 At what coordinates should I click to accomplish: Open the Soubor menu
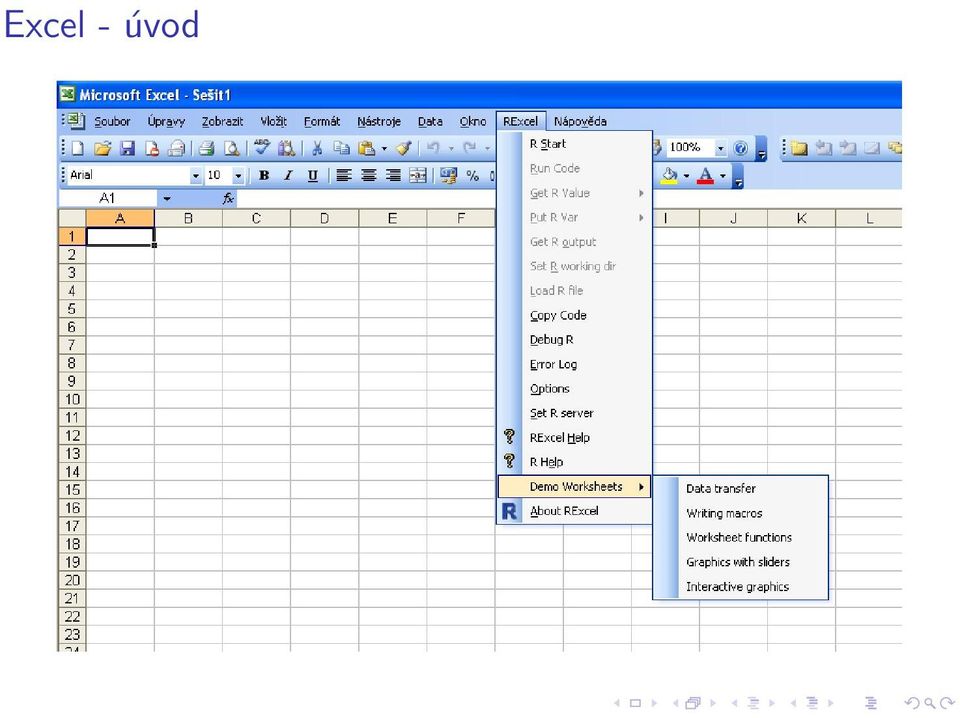pos(112,121)
